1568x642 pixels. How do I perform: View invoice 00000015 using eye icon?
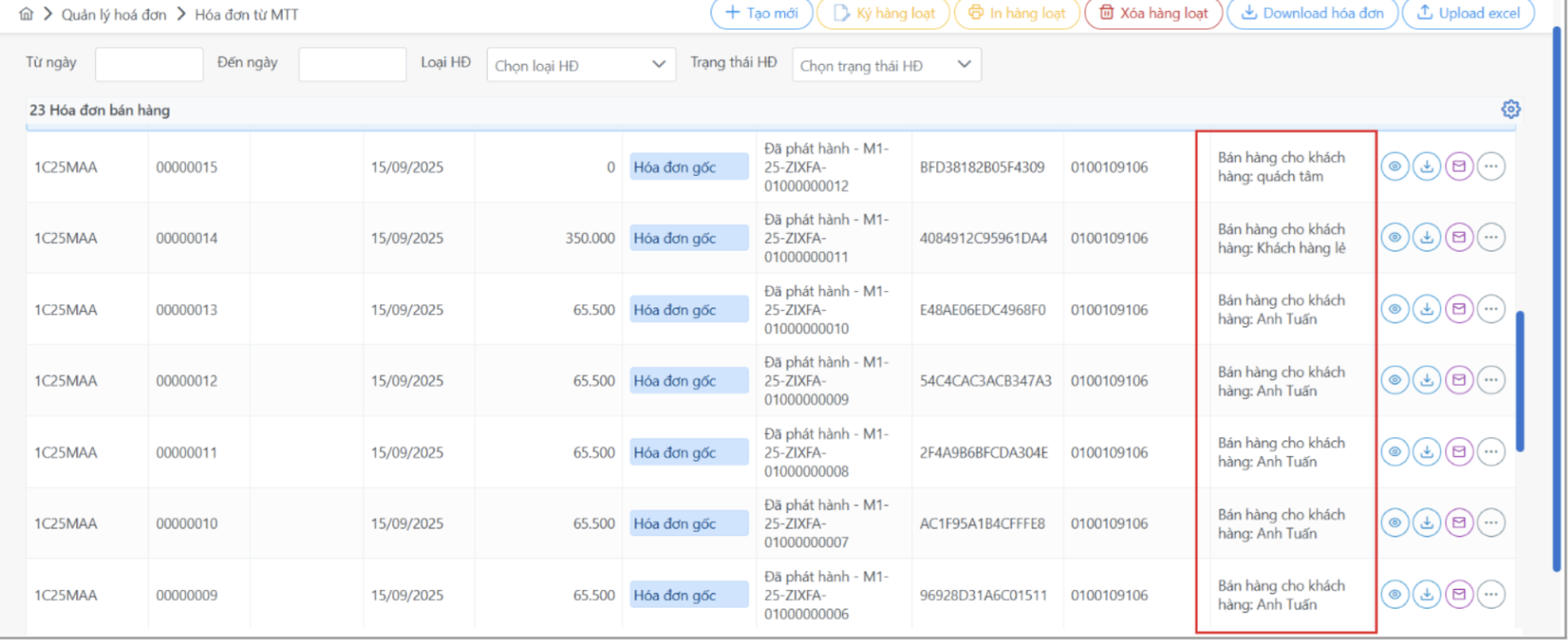point(1394,166)
